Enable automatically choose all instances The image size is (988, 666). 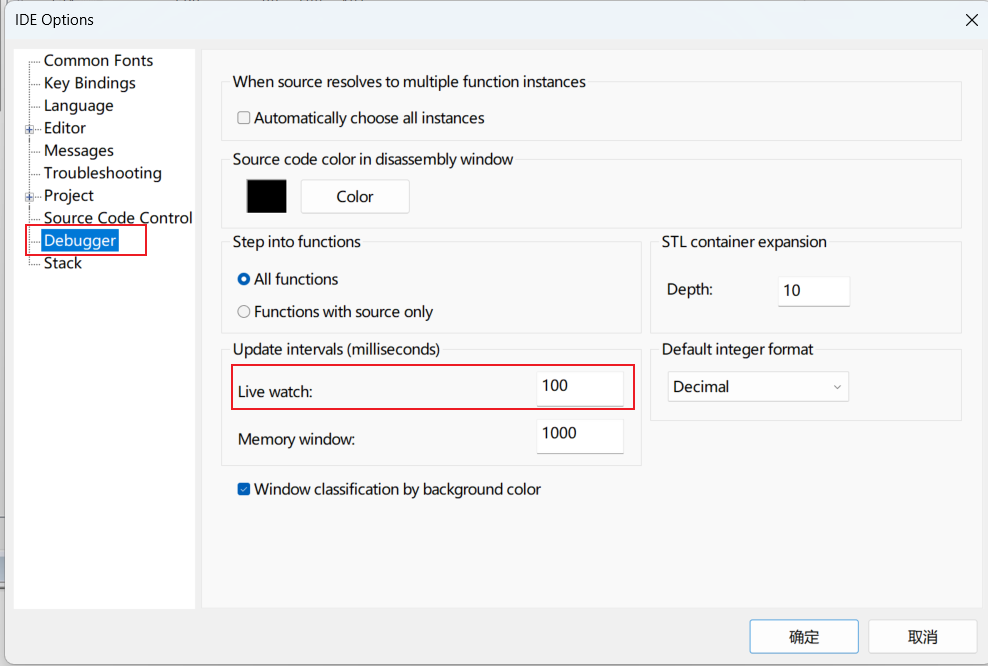(x=243, y=117)
